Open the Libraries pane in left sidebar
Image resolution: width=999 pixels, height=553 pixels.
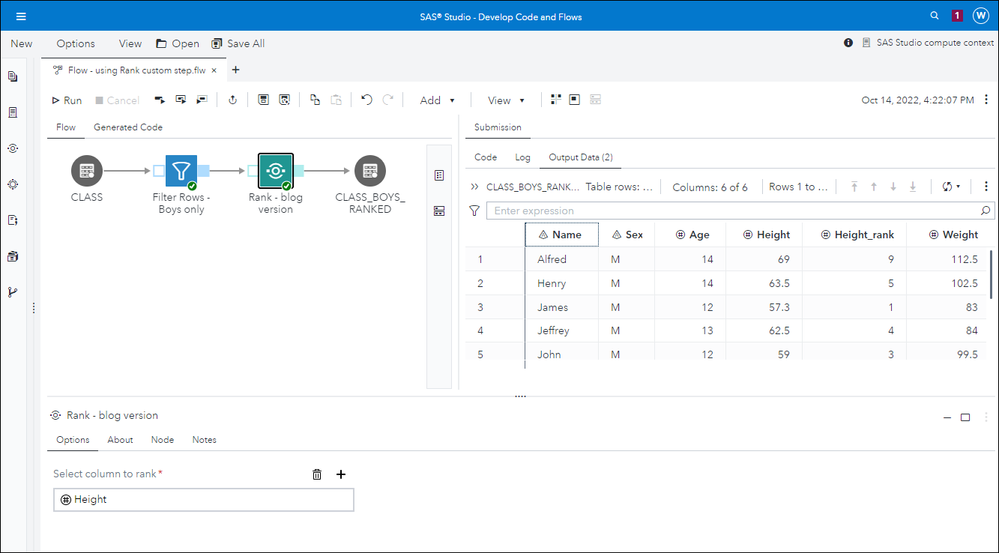pyautogui.click(x=13, y=256)
